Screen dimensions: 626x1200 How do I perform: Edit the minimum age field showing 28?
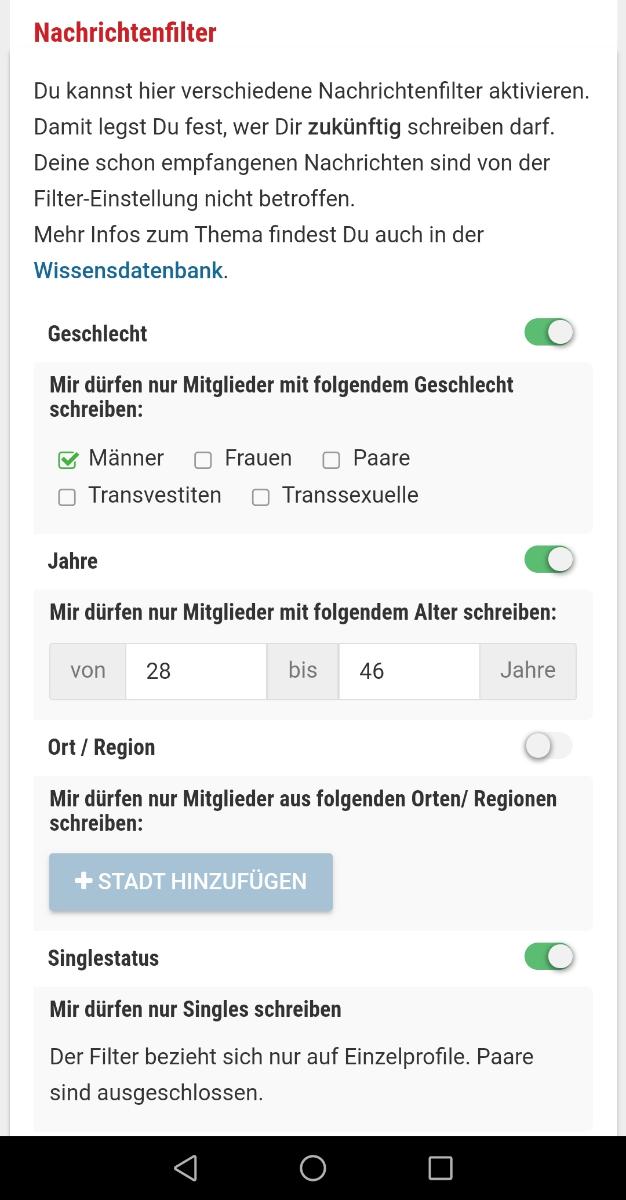coord(195,671)
